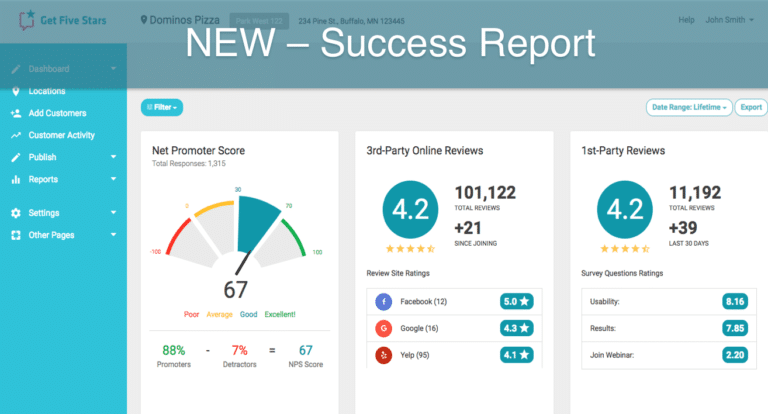Viewport: 768px width, 414px height.
Task: Click the Reports bar chart icon
Action: (x=16, y=179)
